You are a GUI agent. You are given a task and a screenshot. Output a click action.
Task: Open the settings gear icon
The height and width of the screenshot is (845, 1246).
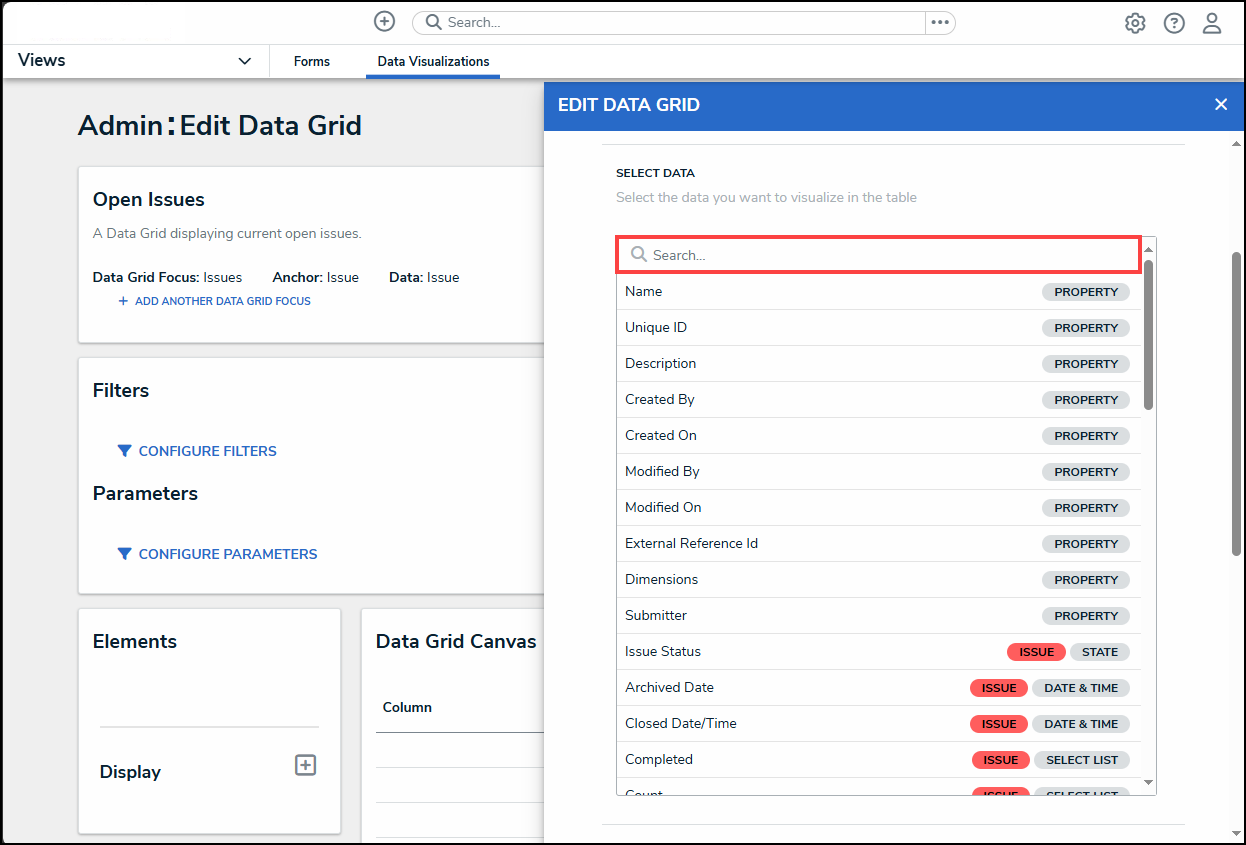click(x=1135, y=23)
